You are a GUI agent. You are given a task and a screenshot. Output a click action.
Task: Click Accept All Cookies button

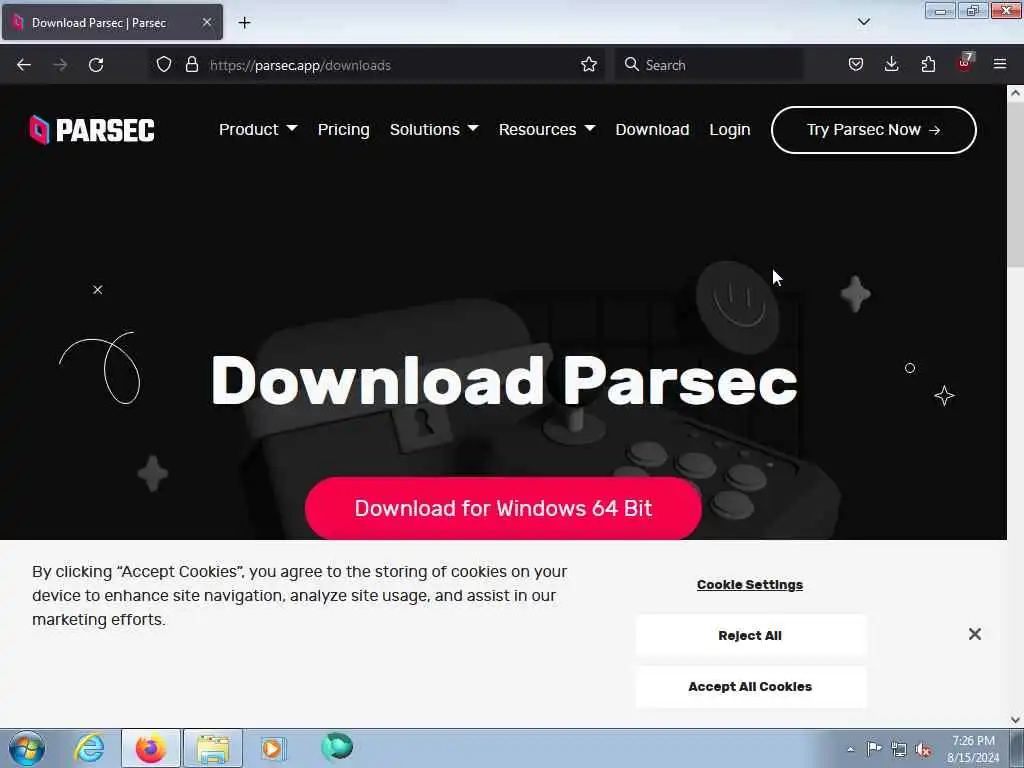coord(750,686)
